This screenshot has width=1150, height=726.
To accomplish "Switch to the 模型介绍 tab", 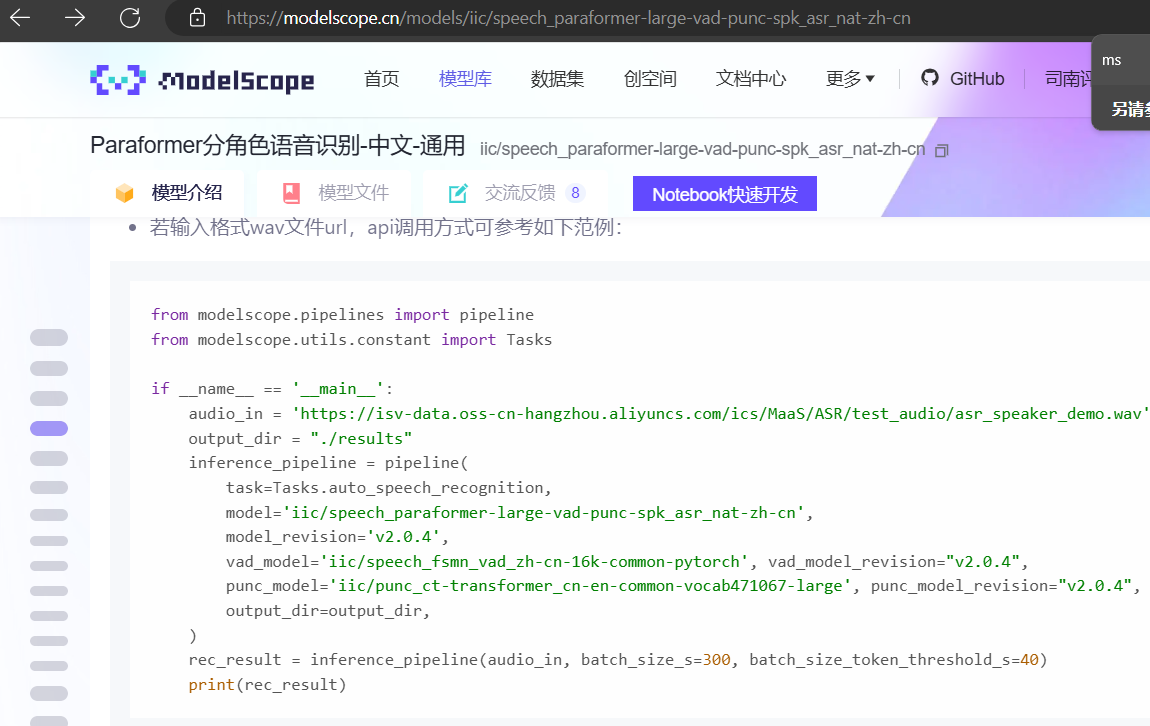I will [169, 193].
